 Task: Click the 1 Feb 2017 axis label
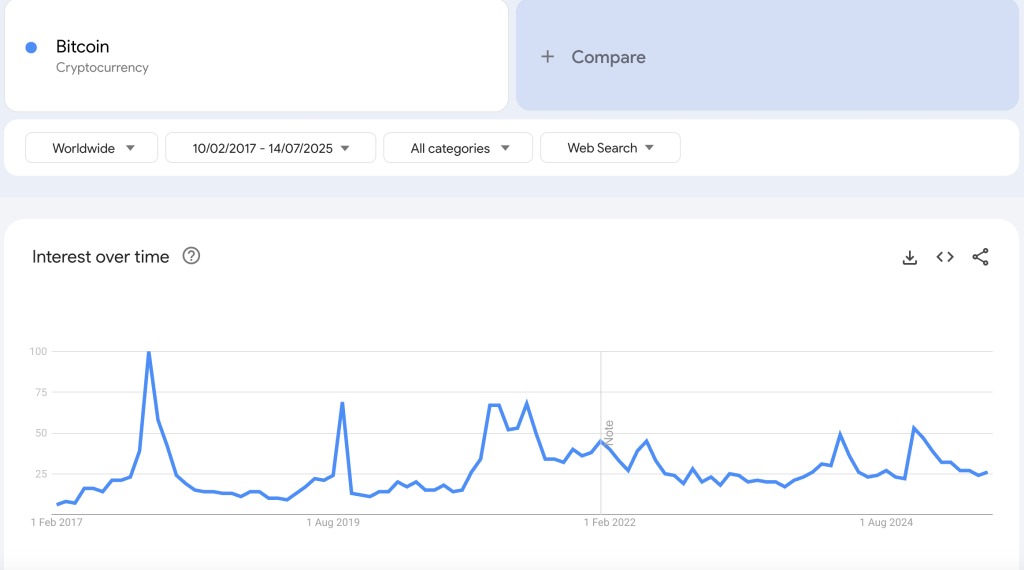(57, 522)
